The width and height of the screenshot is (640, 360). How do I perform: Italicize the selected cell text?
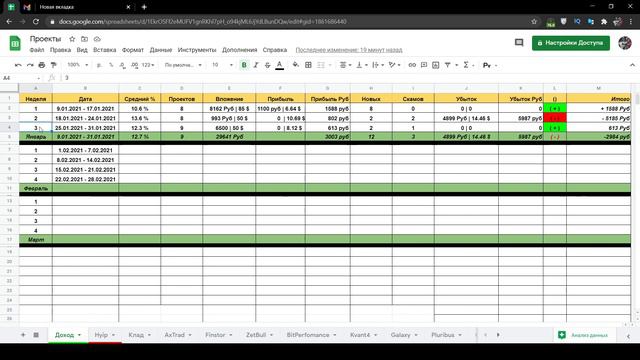click(256, 65)
